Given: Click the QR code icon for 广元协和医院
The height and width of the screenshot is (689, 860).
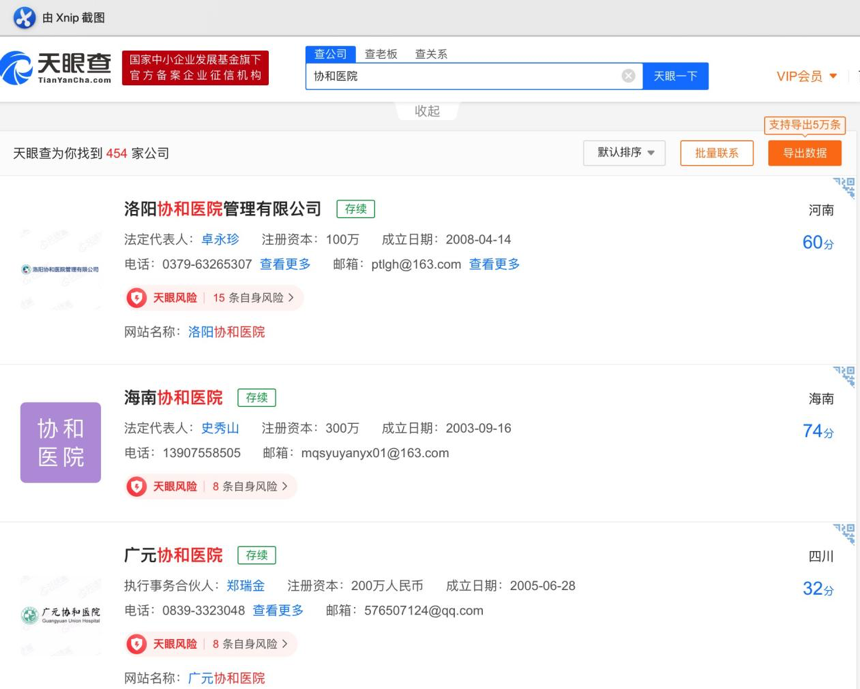Looking at the screenshot, I should tap(845, 534).
